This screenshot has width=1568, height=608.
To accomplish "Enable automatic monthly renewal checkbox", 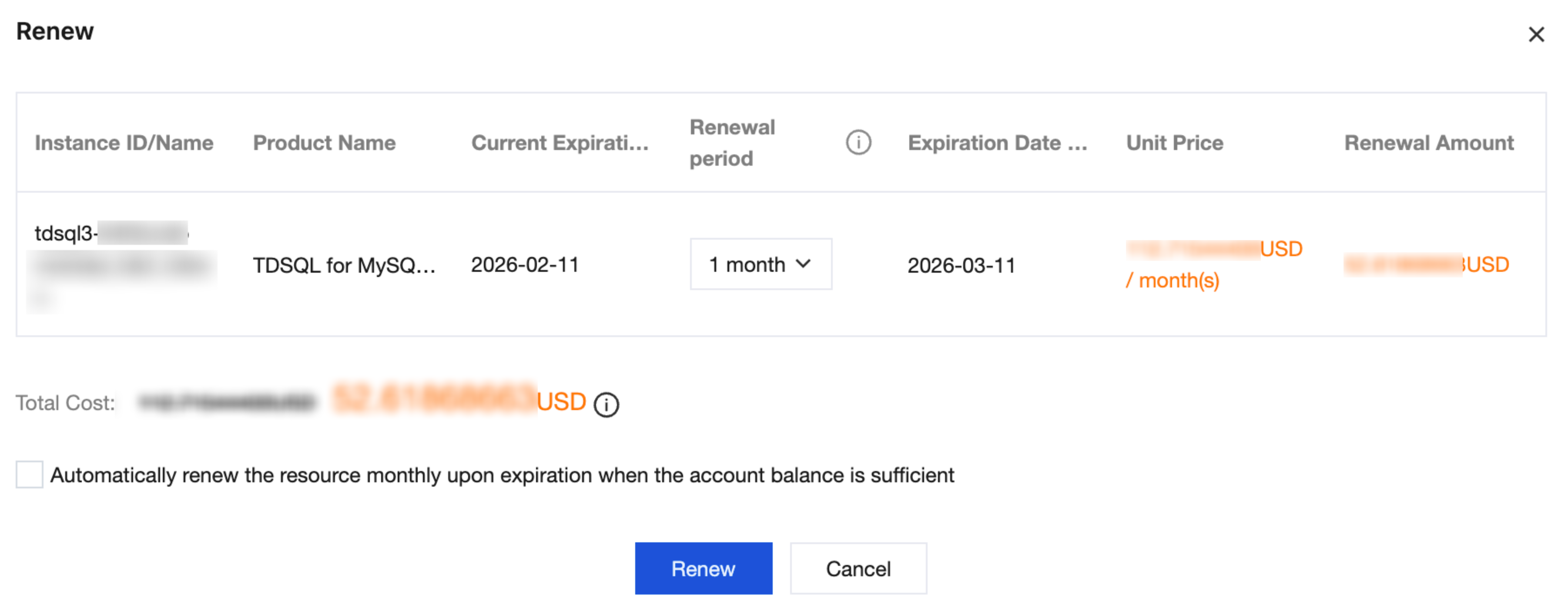I will pos(29,475).
